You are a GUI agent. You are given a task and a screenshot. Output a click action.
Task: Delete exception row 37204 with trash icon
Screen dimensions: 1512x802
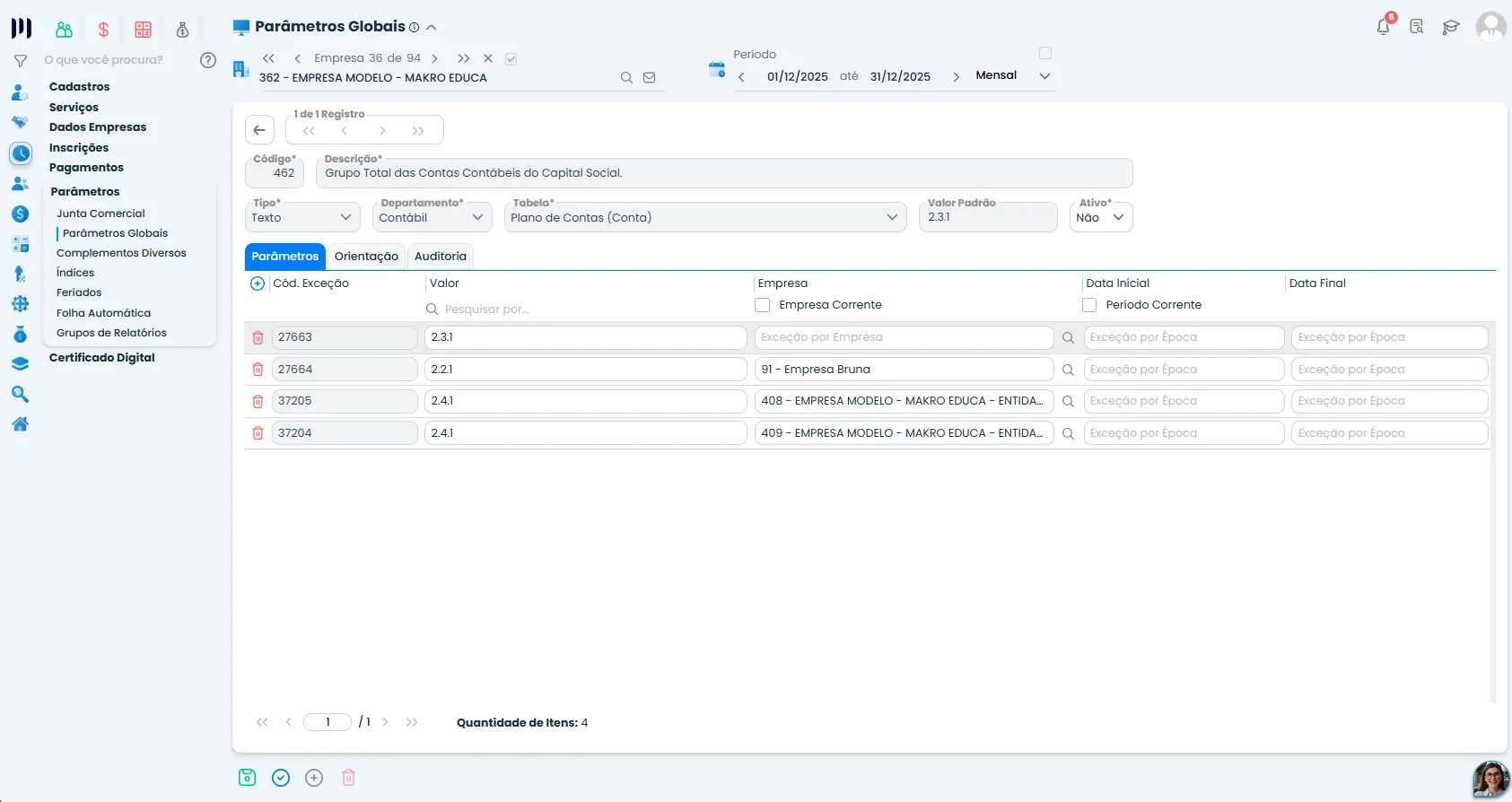[258, 433]
